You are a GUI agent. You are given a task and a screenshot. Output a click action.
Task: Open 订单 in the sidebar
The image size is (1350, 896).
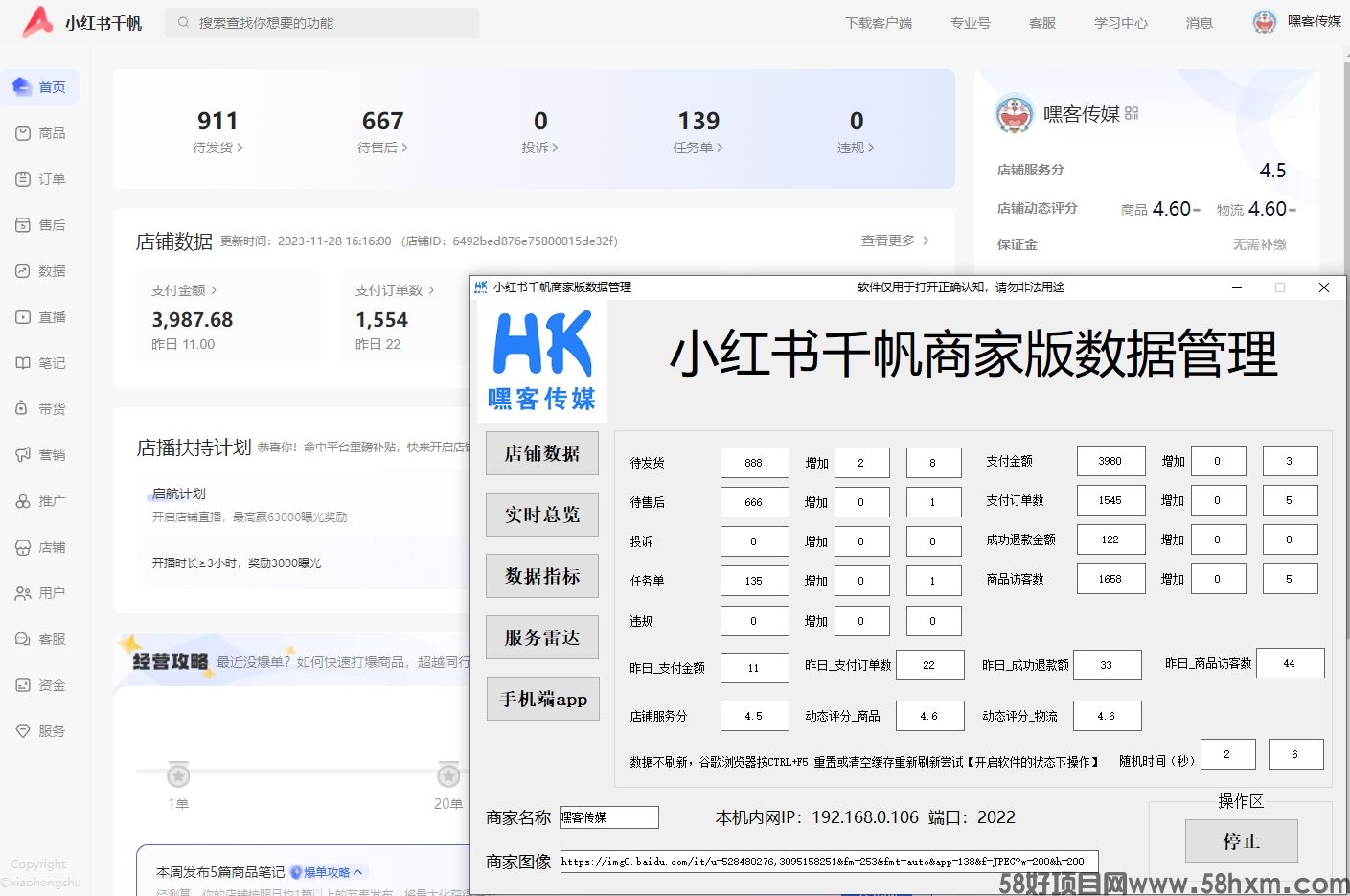click(39, 179)
